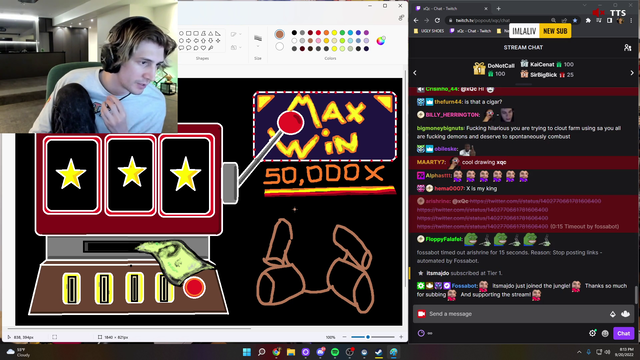Open File Explorer from the taskbar
Viewport: 640px width, 360px height.
291,352
